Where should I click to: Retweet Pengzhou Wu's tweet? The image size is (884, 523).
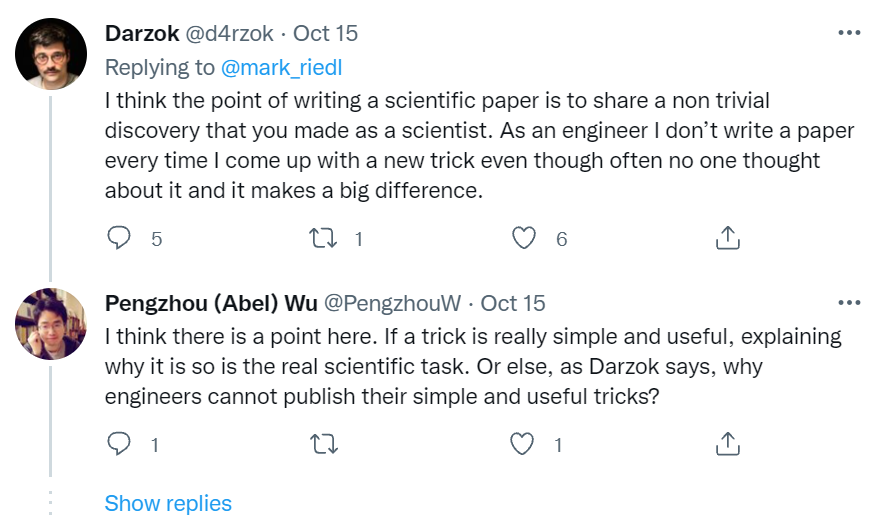(x=323, y=444)
